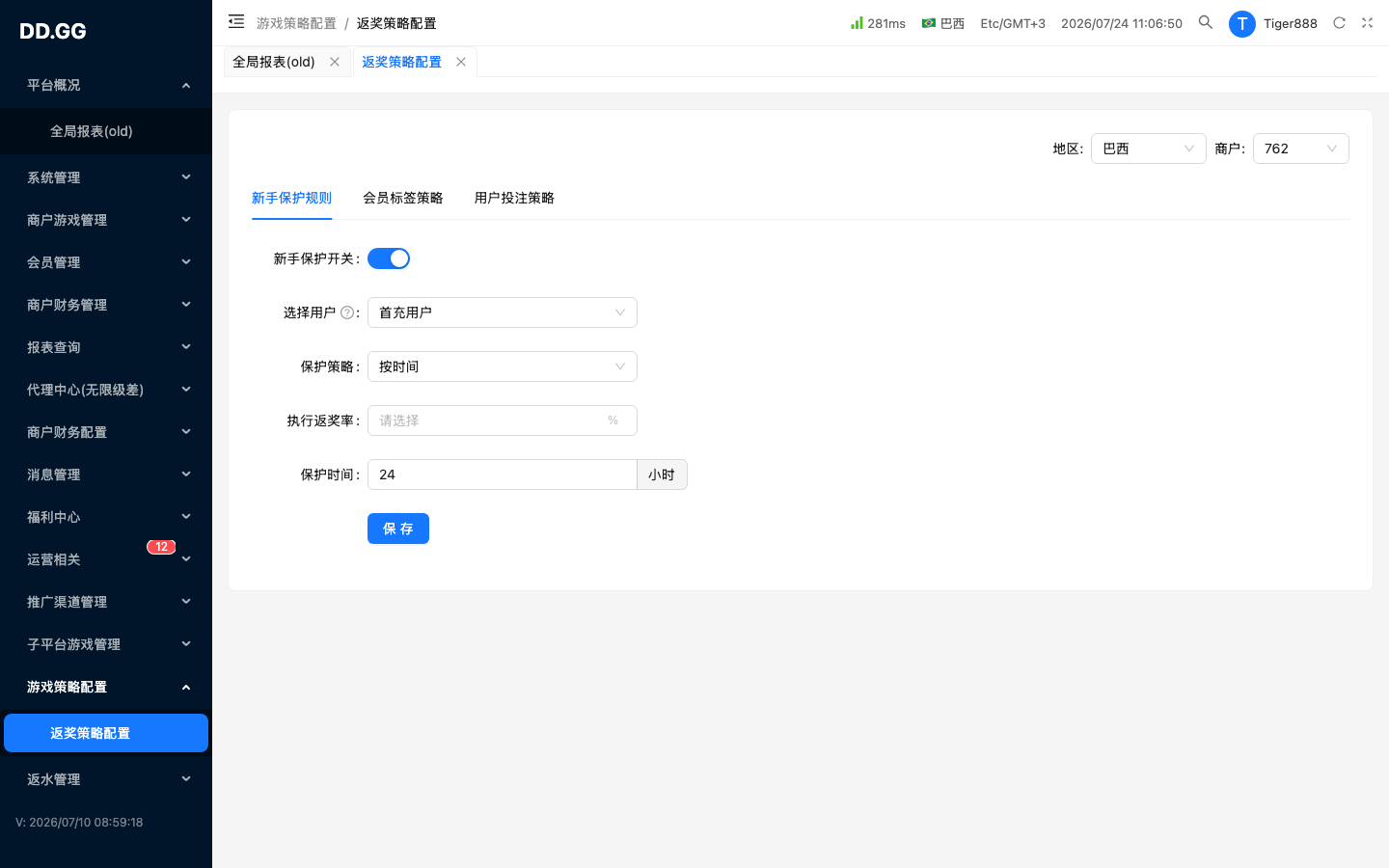The width and height of the screenshot is (1389, 868).
Task: Open the 保护策略 dropdown
Action: [503, 366]
